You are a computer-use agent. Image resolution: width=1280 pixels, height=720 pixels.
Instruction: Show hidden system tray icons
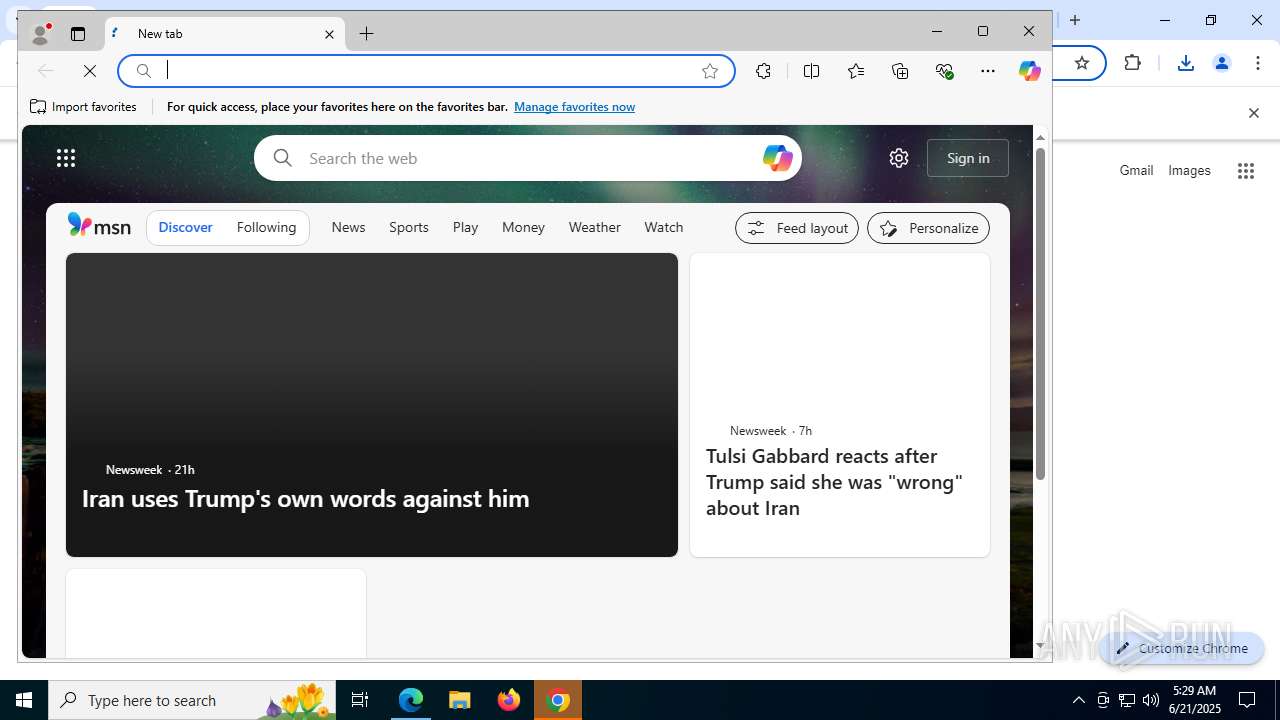pyautogui.click(x=1078, y=700)
